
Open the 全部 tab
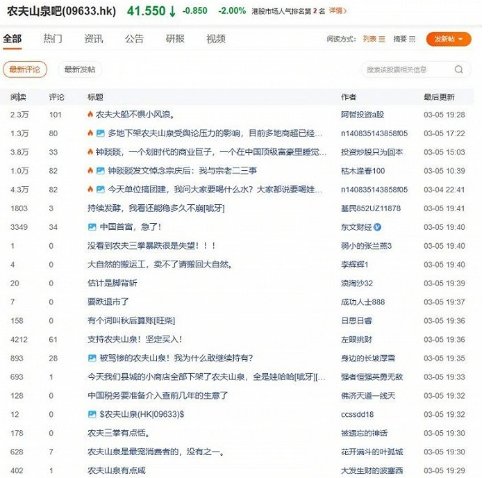[x=12, y=39]
